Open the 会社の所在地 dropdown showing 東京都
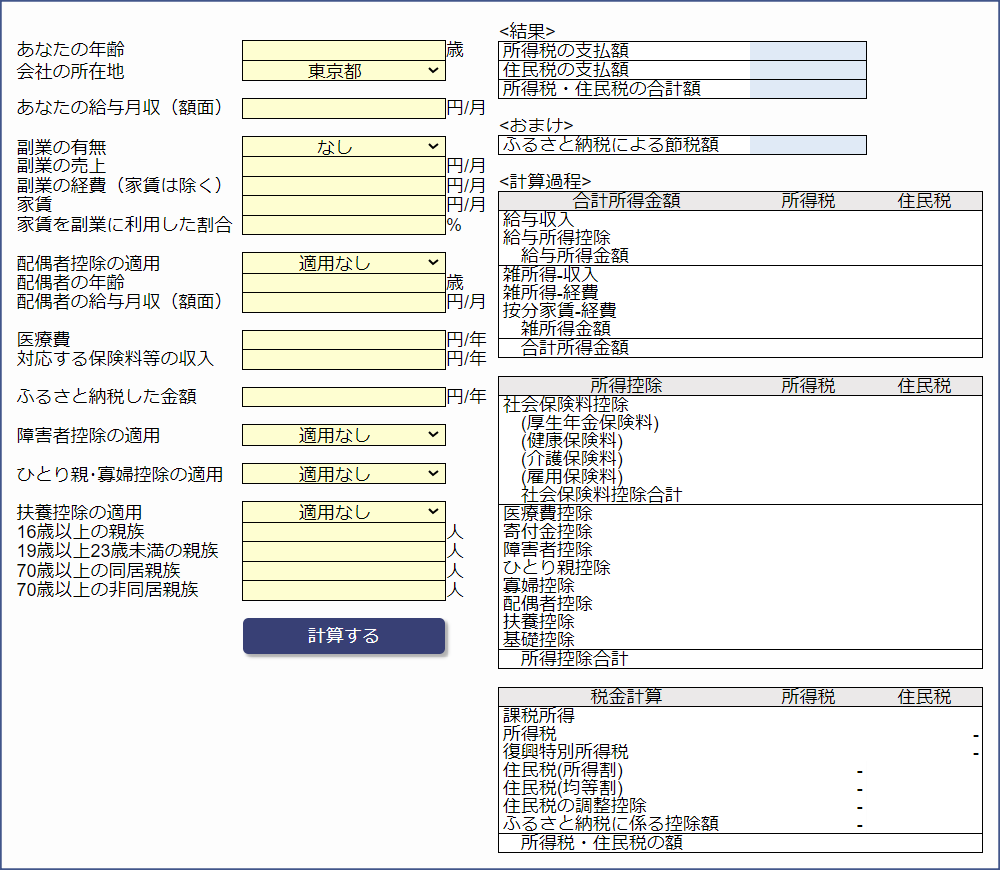Screen dimensions: 1000x870 (344, 71)
